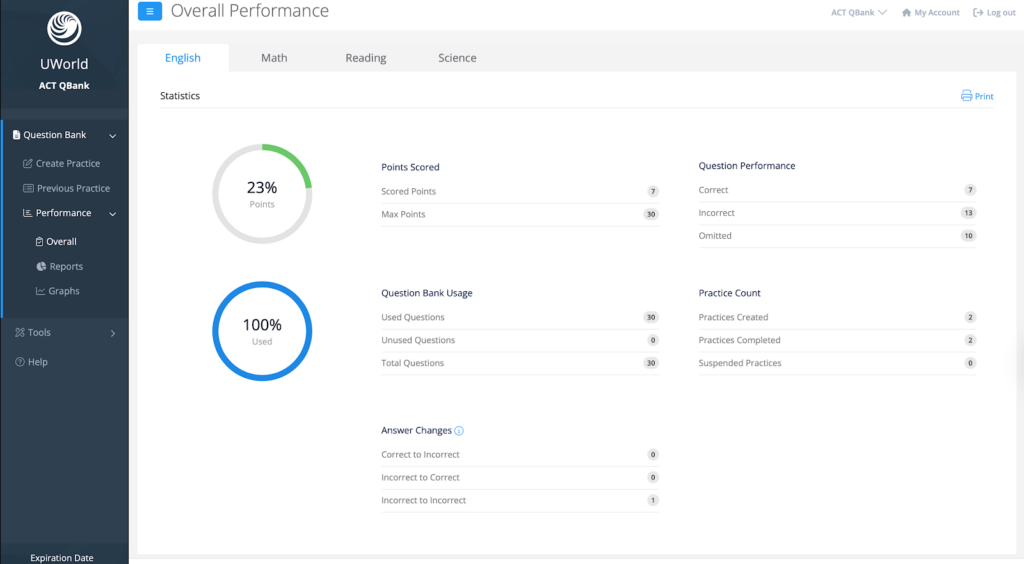This screenshot has width=1024, height=564.
Task: Switch to the Science tab
Action: [457, 58]
